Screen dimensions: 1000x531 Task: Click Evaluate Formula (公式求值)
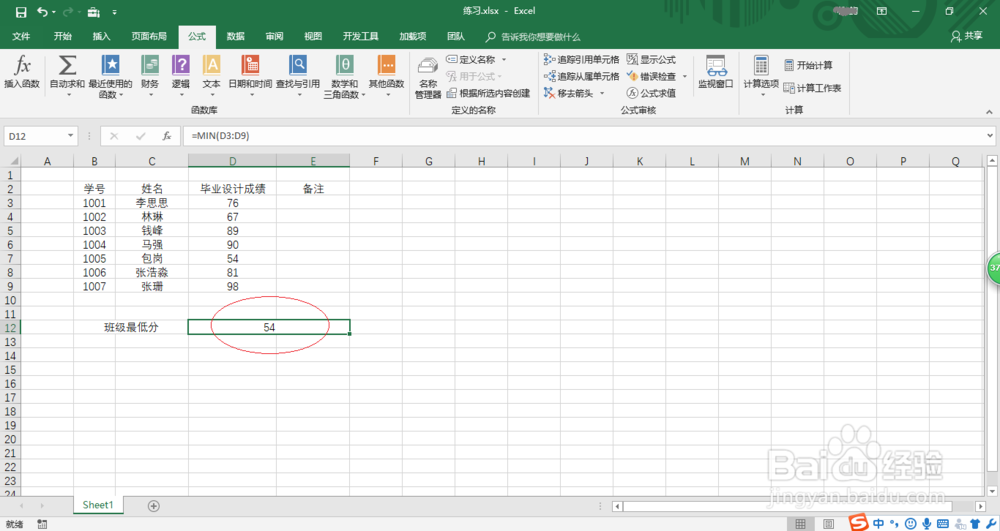pos(651,93)
